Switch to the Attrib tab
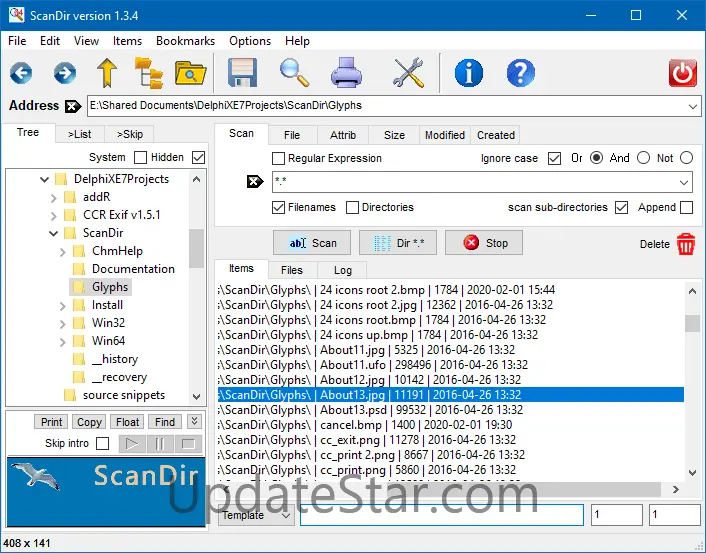 (343, 135)
